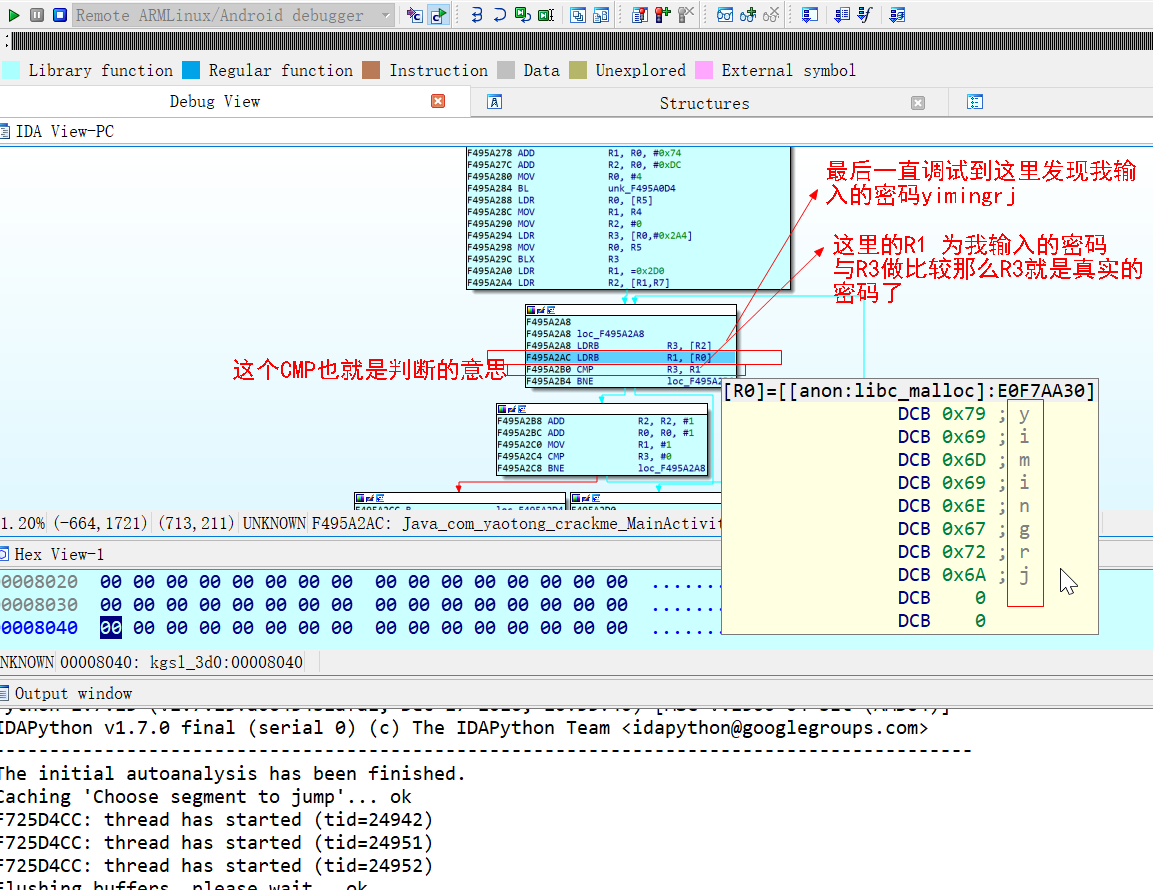Click the watch view glasses icon
The image size is (1153, 890).
coord(725,15)
